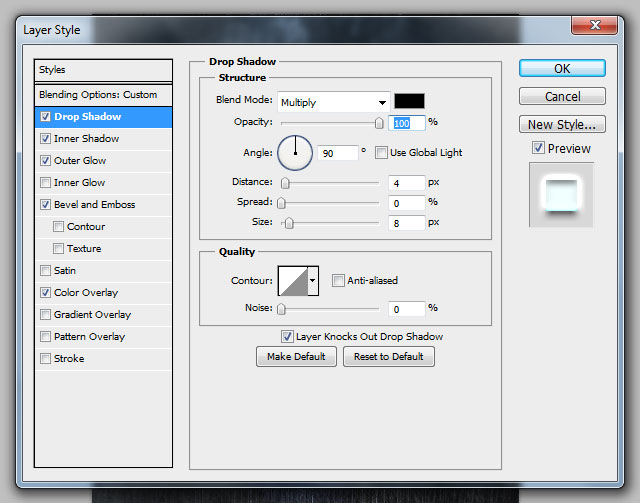Image resolution: width=640 pixels, height=503 pixels.
Task: Click the Angle dial control
Action: tap(295, 153)
